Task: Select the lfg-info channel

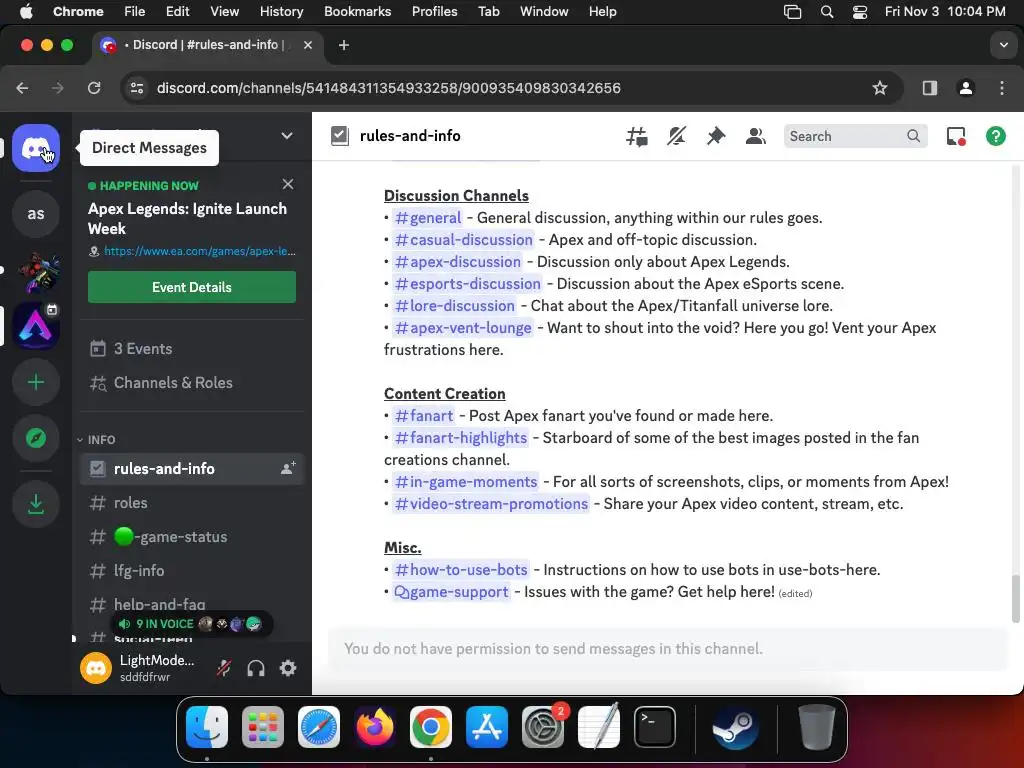Action: [x=192, y=571]
